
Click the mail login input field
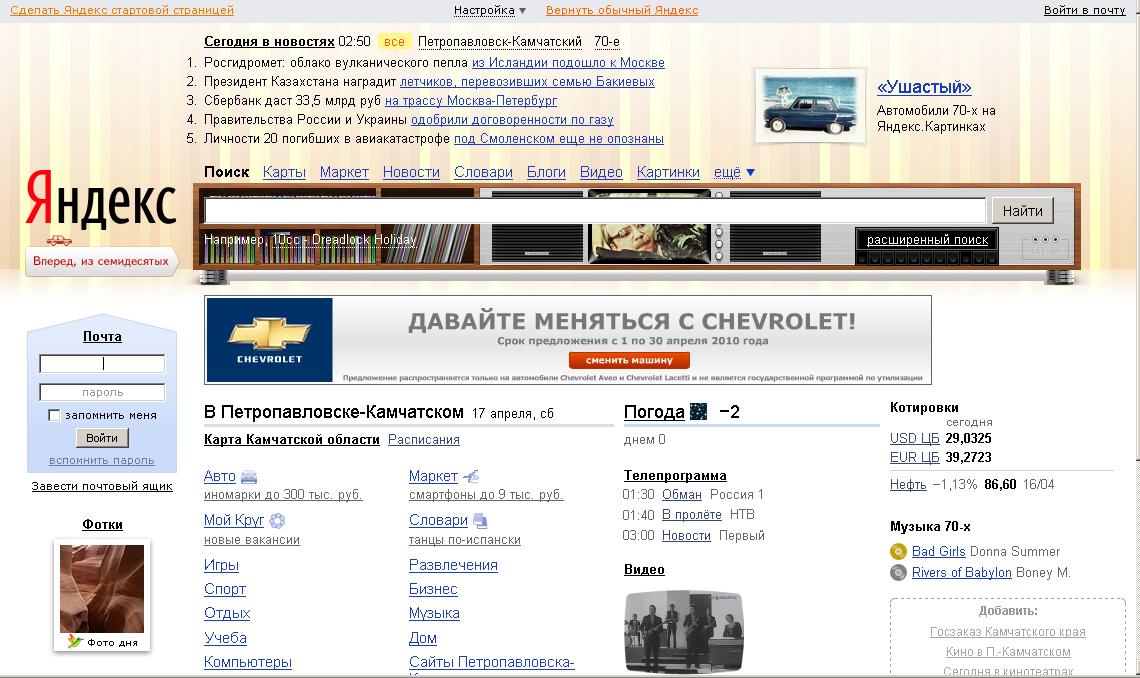102,363
